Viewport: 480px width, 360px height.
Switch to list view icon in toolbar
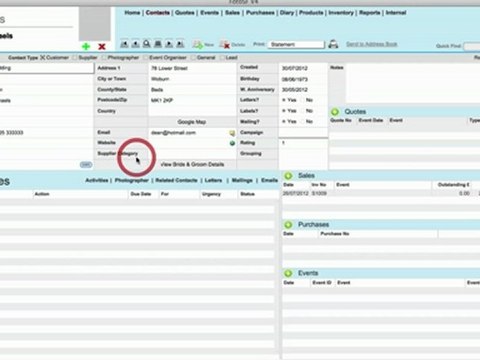pyautogui.click(x=158, y=44)
